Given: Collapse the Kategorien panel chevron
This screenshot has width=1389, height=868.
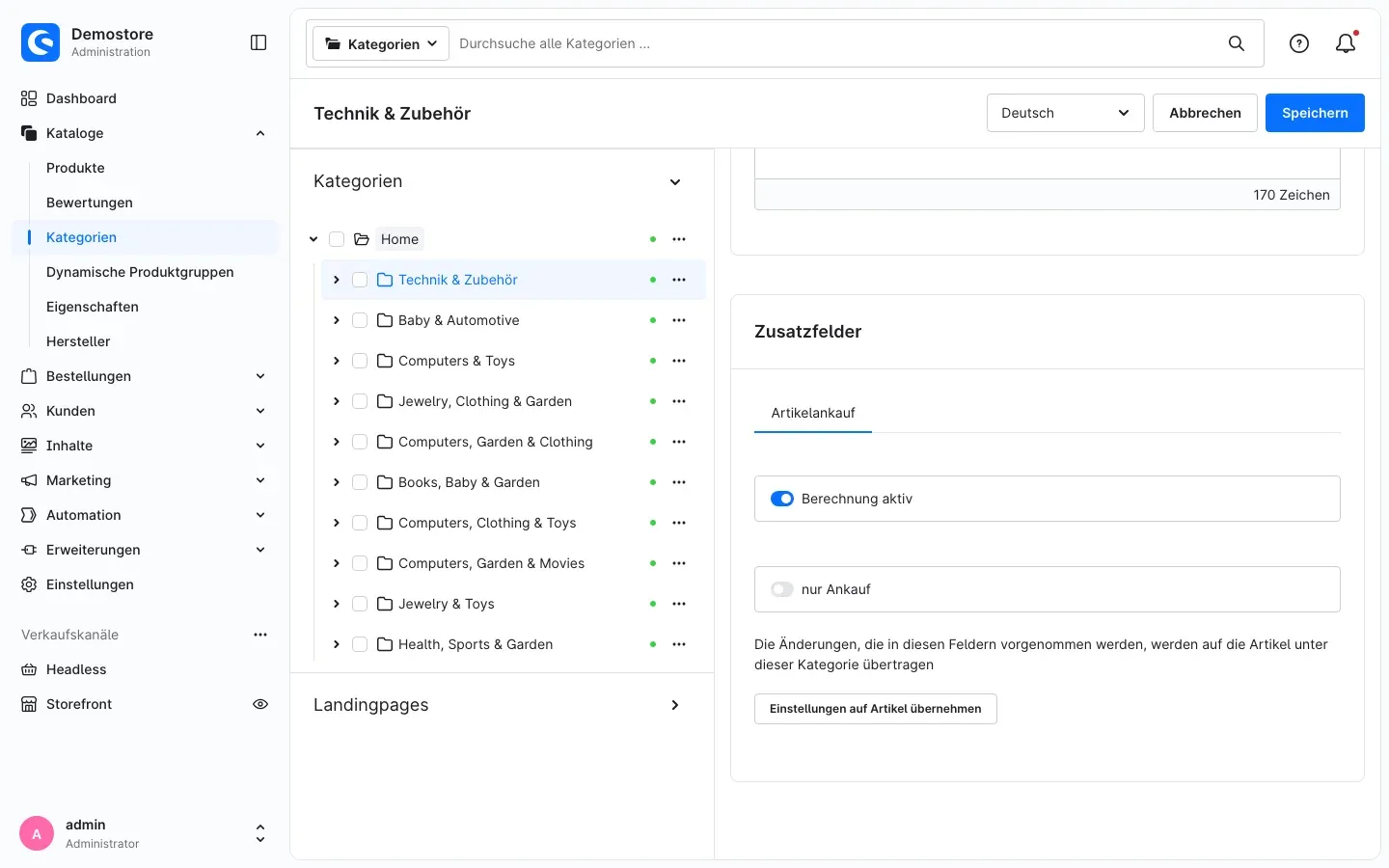Looking at the screenshot, I should pos(675,182).
